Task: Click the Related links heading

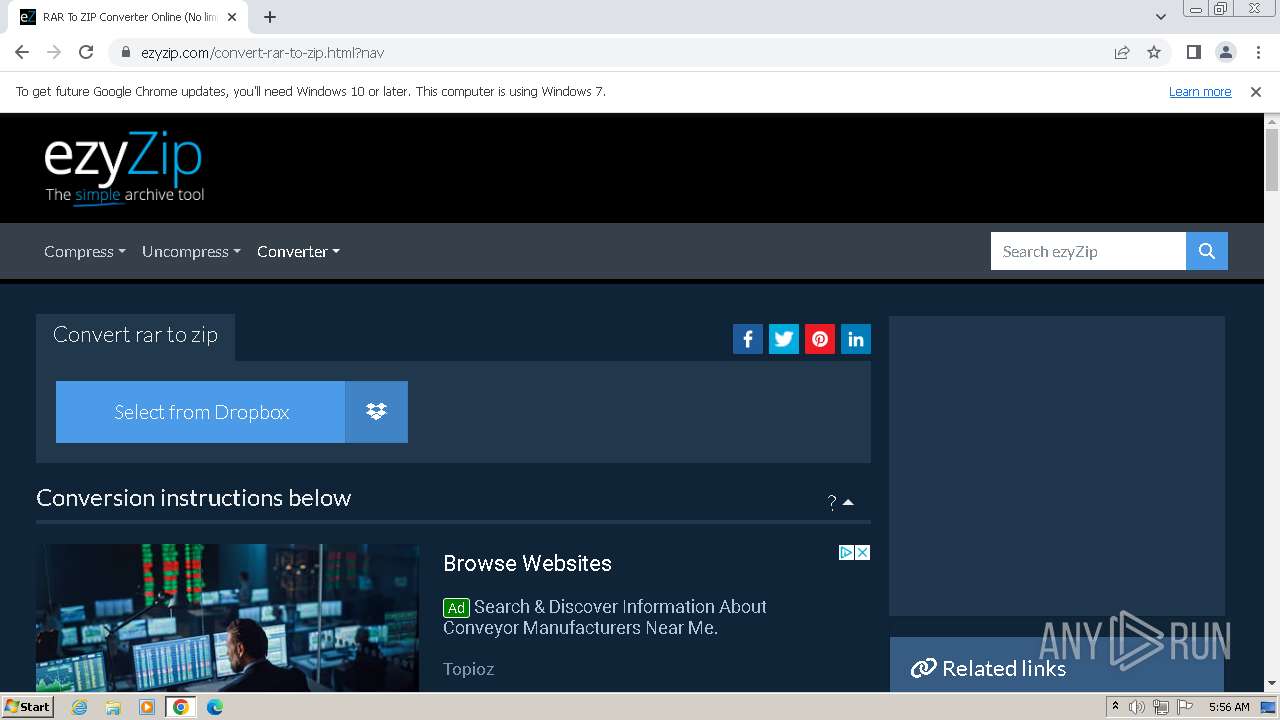Action: [1004, 668]
